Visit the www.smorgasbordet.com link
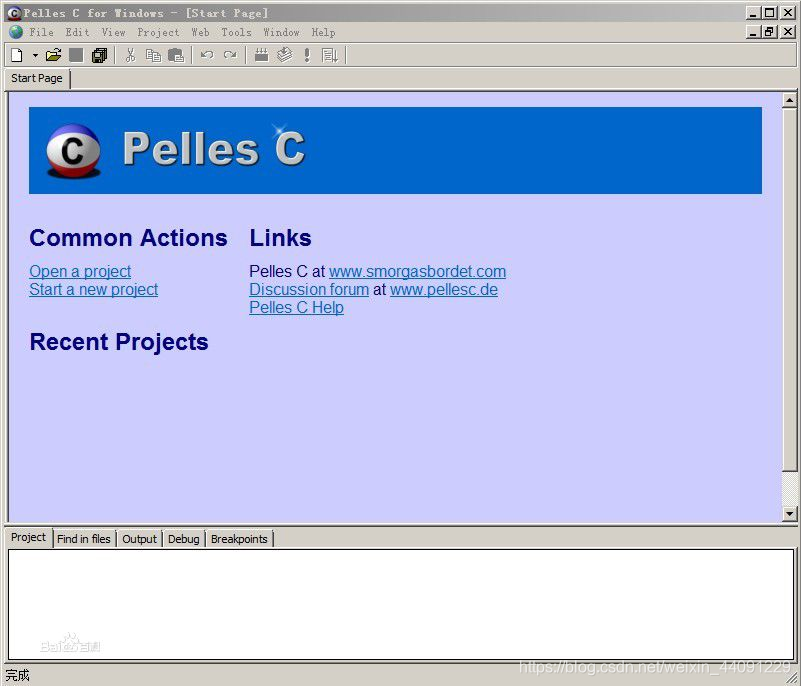Screen dimensions: 801x686 417,271
